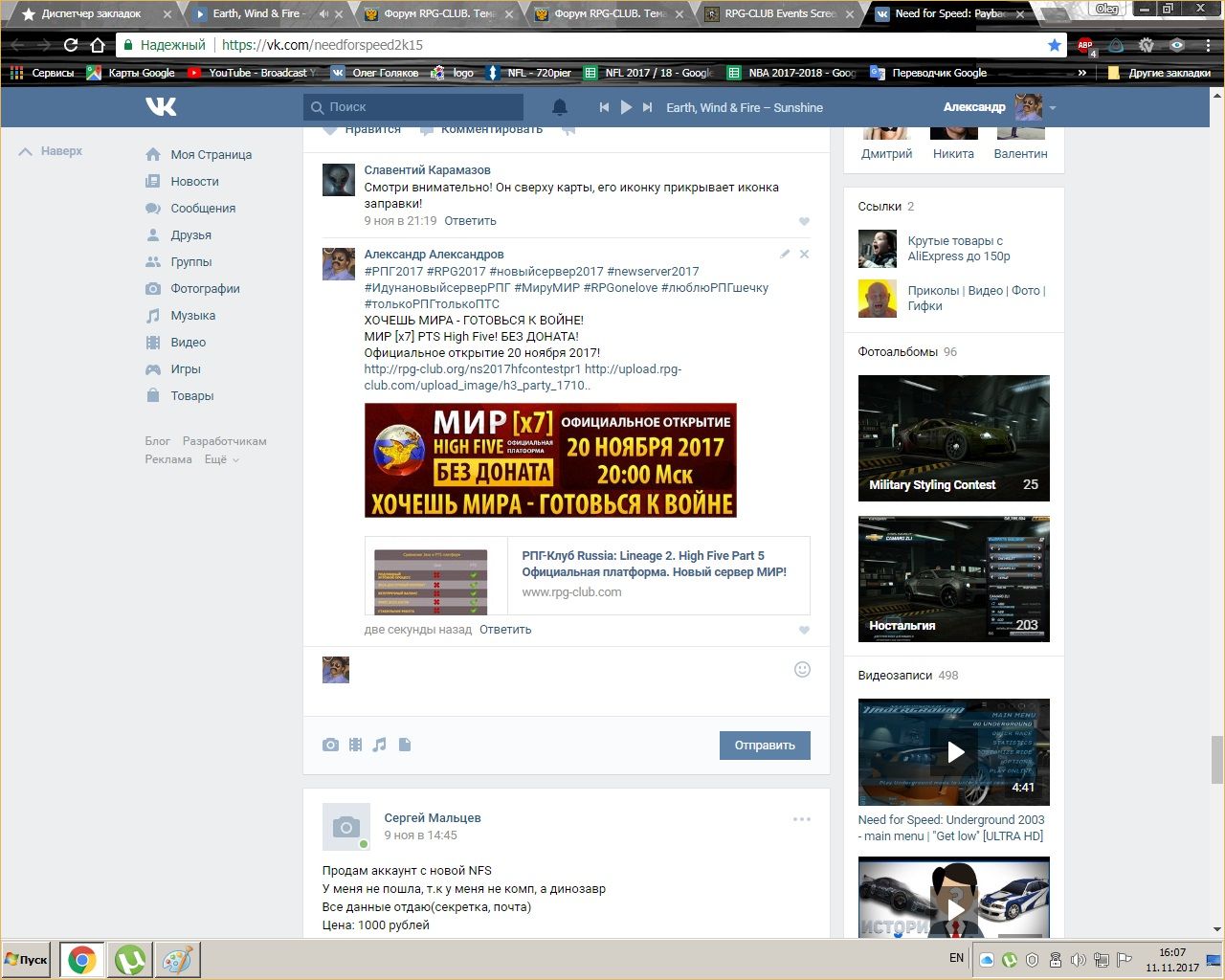Like Славентий Карамазов's comment
The width and height of the screenshot is (1225, 980).
pos(804,222)
